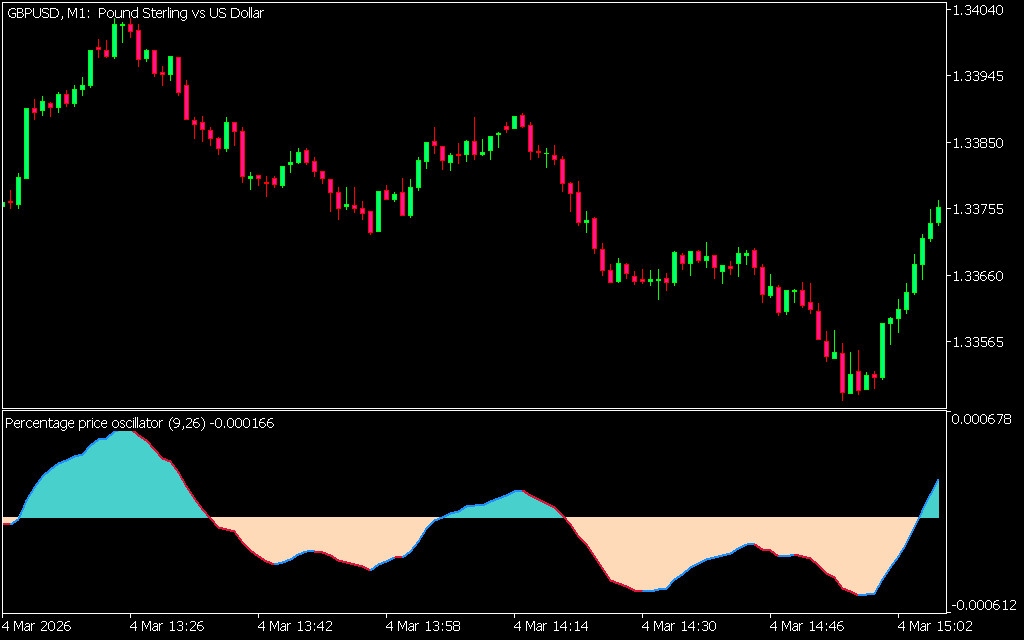Click the 4 Mar 14:30 time marker

[678, 626]
